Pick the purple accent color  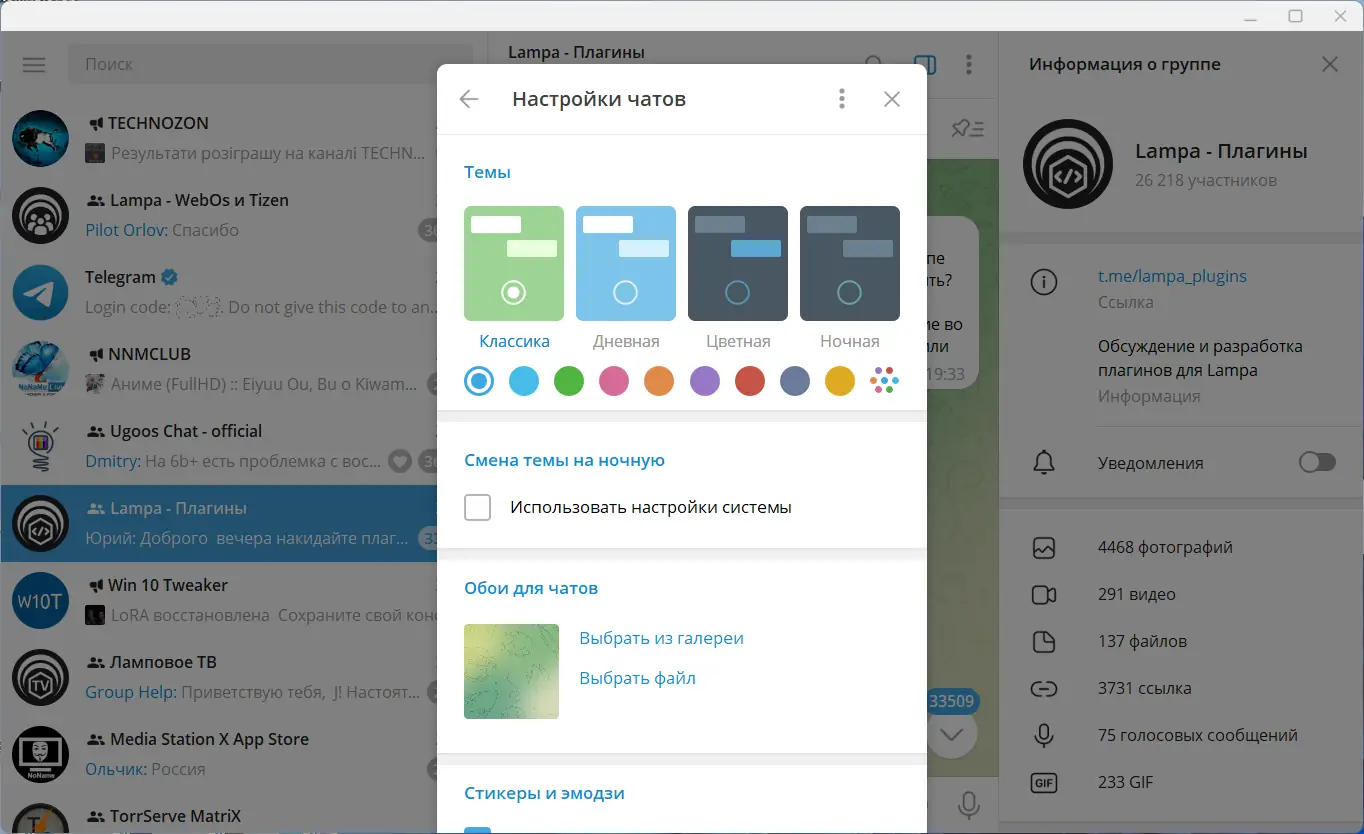tap(705, 381)
